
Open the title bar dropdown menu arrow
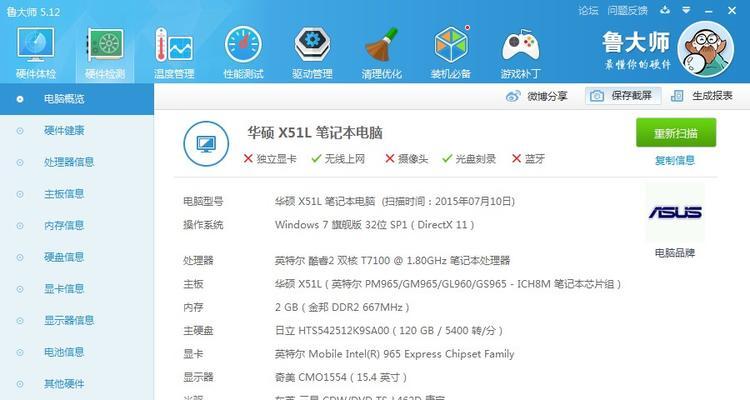686,10
